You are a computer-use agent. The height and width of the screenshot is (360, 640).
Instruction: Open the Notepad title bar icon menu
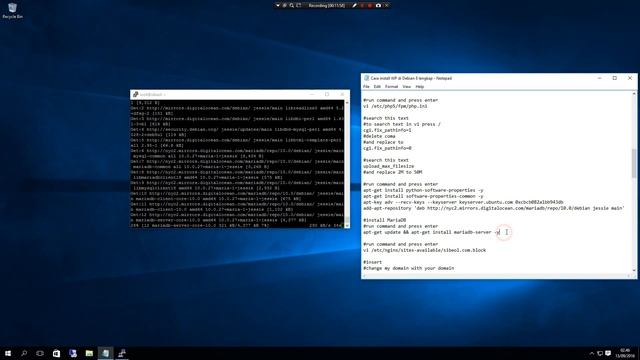(x=366, y=78)
